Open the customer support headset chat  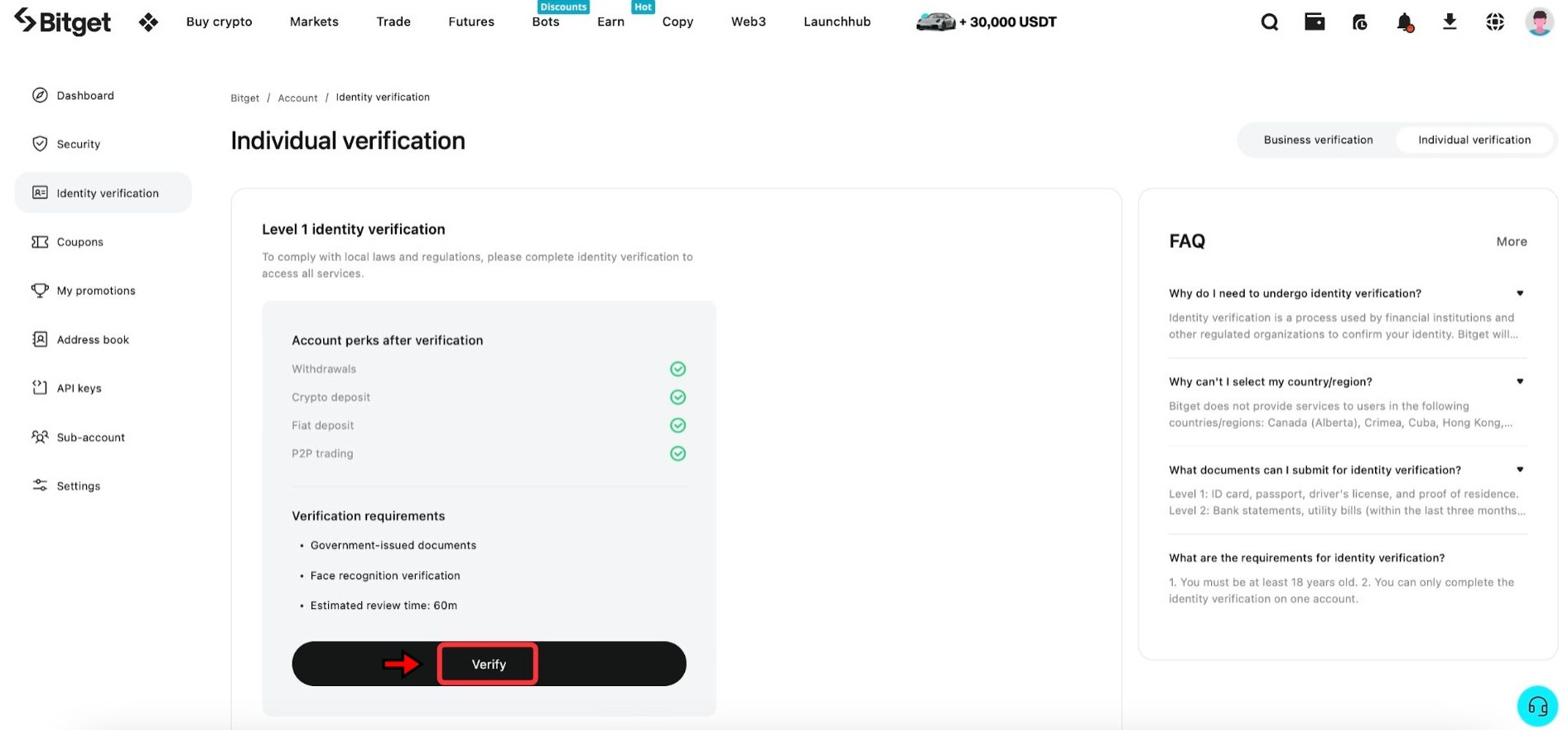pyautogui.click(x=1537, y=706)
